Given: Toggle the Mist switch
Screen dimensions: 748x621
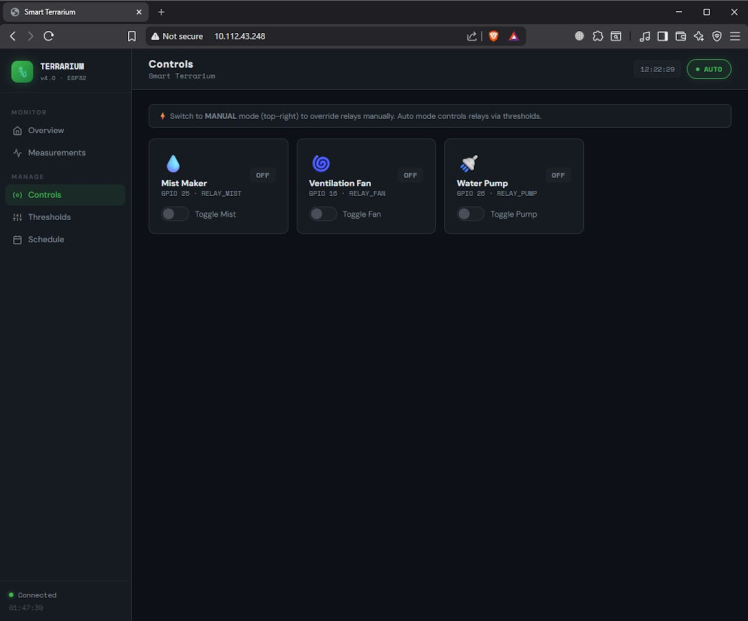Looking at the screenshot, I should [x=175, y=214].
